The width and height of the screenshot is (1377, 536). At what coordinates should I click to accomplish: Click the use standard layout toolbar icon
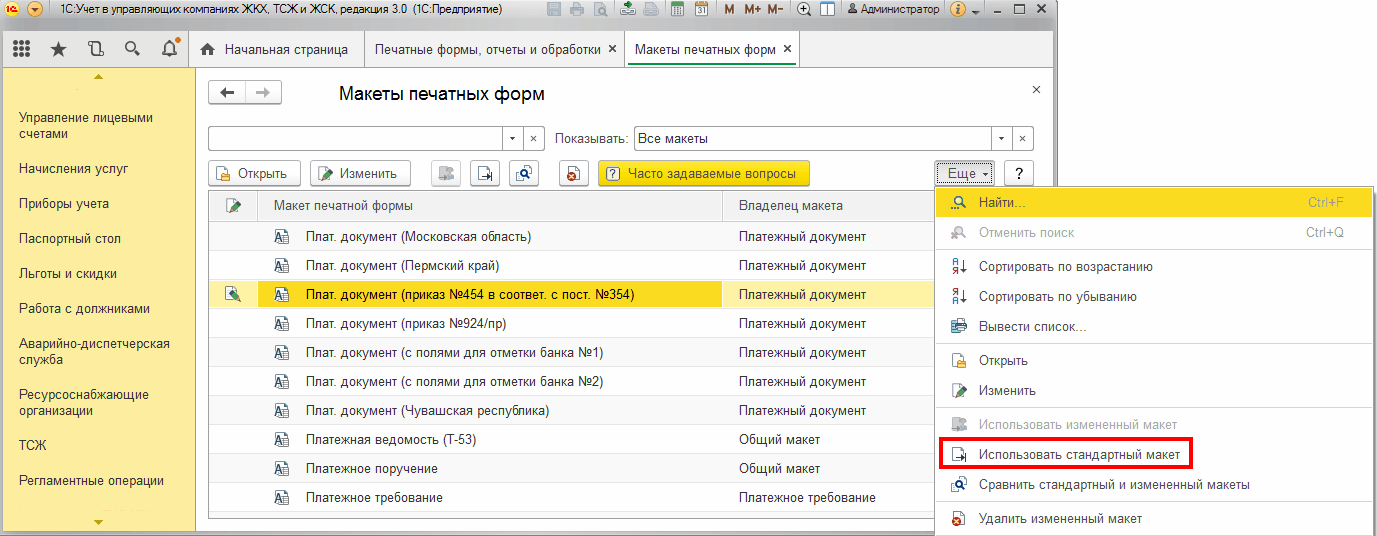[484, 173]
